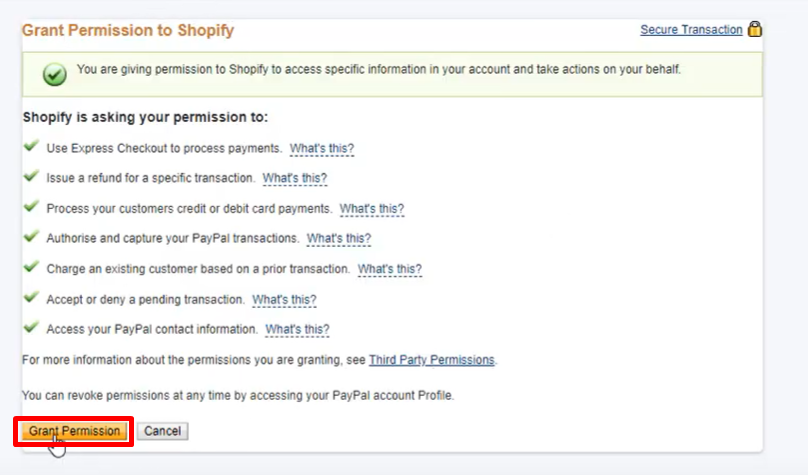Open What's this for pending transaction

pyautogui.click(x=284, y=299)
